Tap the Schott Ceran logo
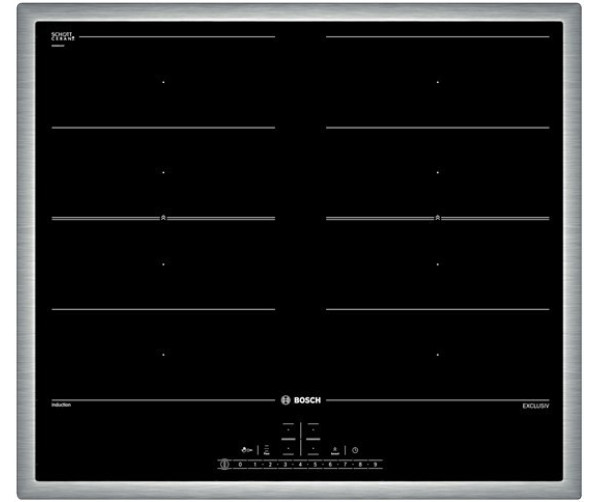This screenshot has width=598, height=502. (x=63, y=37)
